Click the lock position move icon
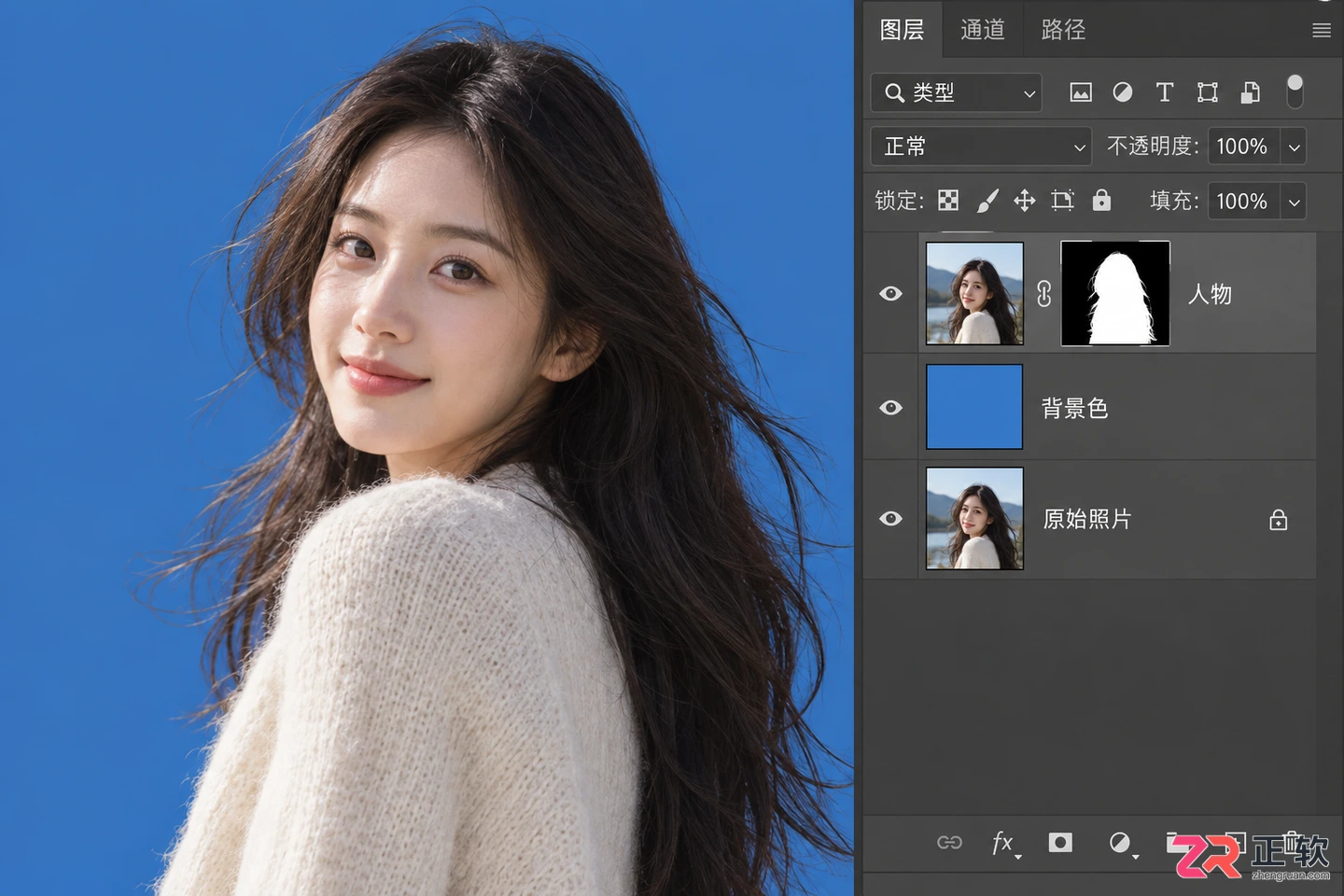 pyautogui.click(x=1025, y=201)
